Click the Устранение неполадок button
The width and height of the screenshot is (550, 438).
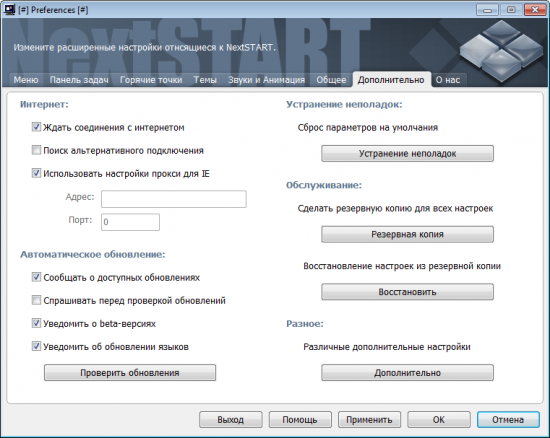[407, 154]
